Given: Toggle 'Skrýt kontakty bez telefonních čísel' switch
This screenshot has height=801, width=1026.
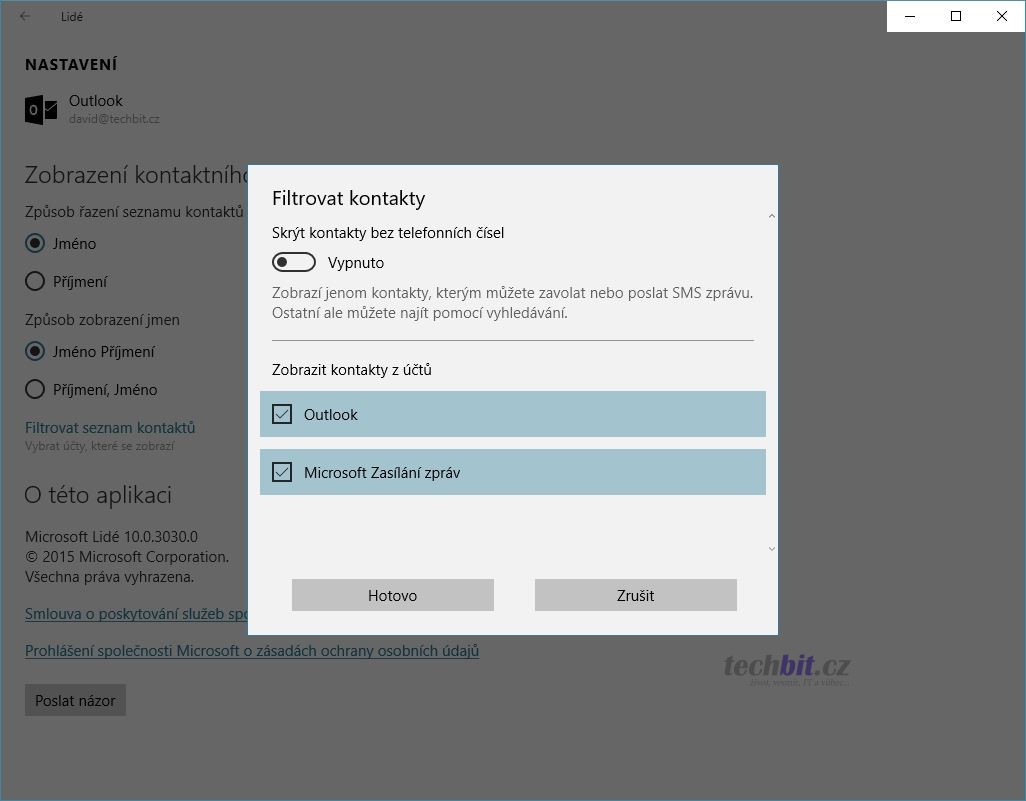Looking at the screenshot, I should click(294, 262).
